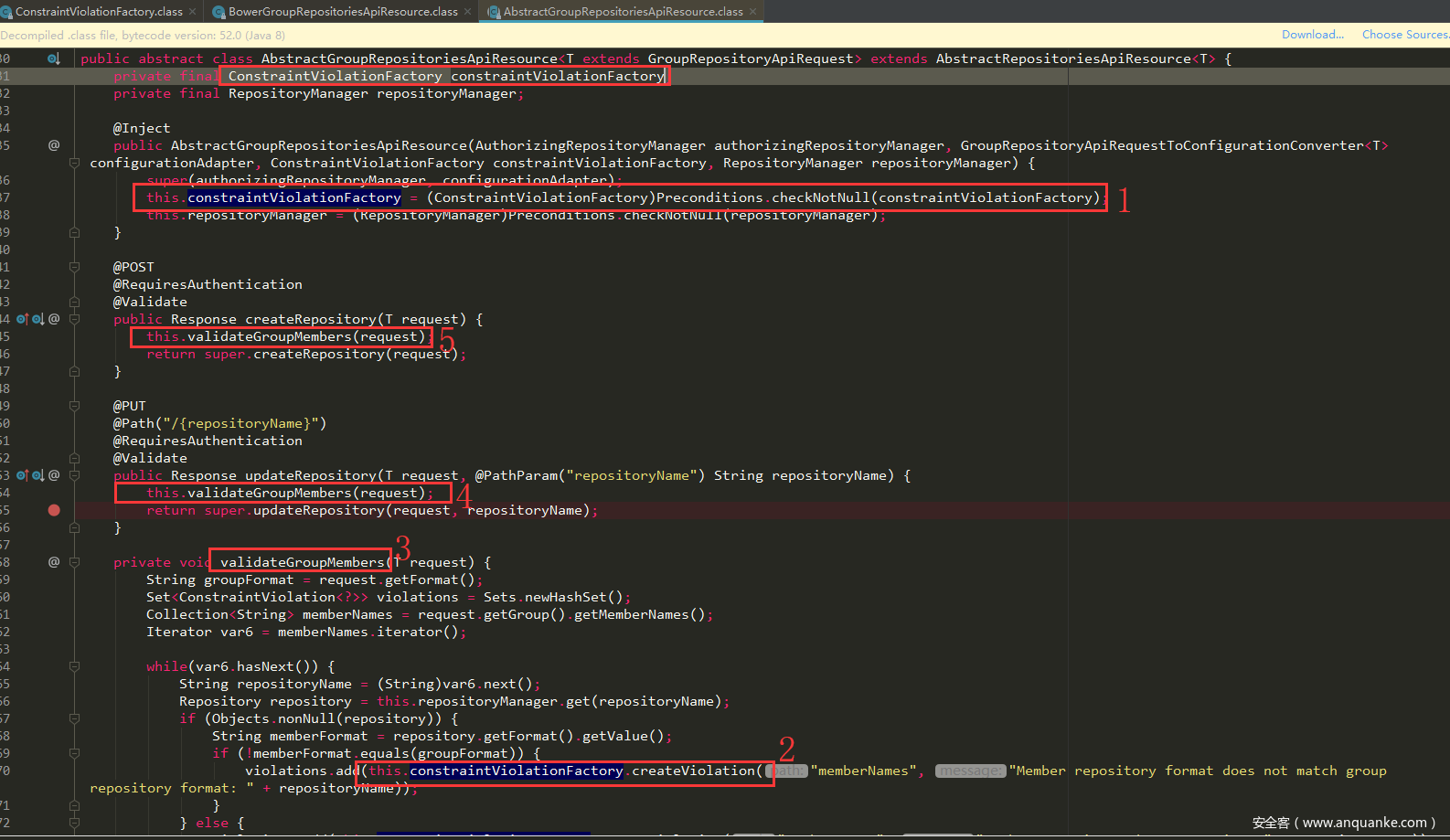Click the RepositoryManager field type on line 32

298,93
